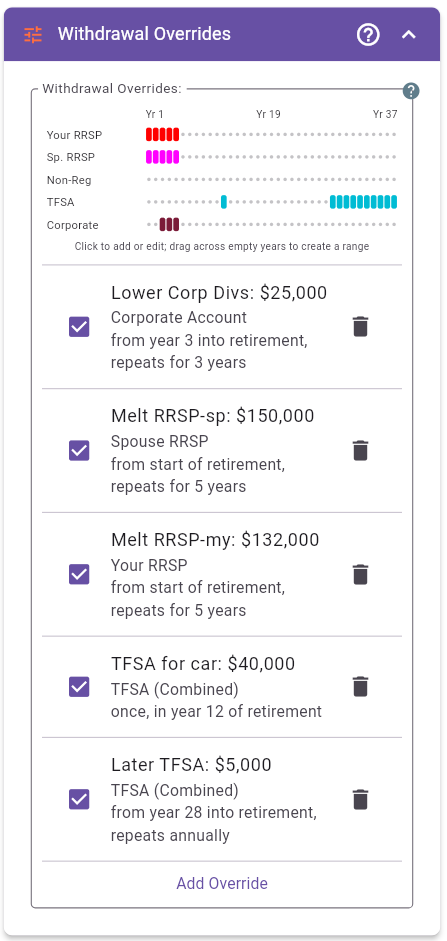Disable the Melt RRSP-sp override checkbox
Viewport: 447px width, 941px height.
pyautogui.click(x=79, y=451)
